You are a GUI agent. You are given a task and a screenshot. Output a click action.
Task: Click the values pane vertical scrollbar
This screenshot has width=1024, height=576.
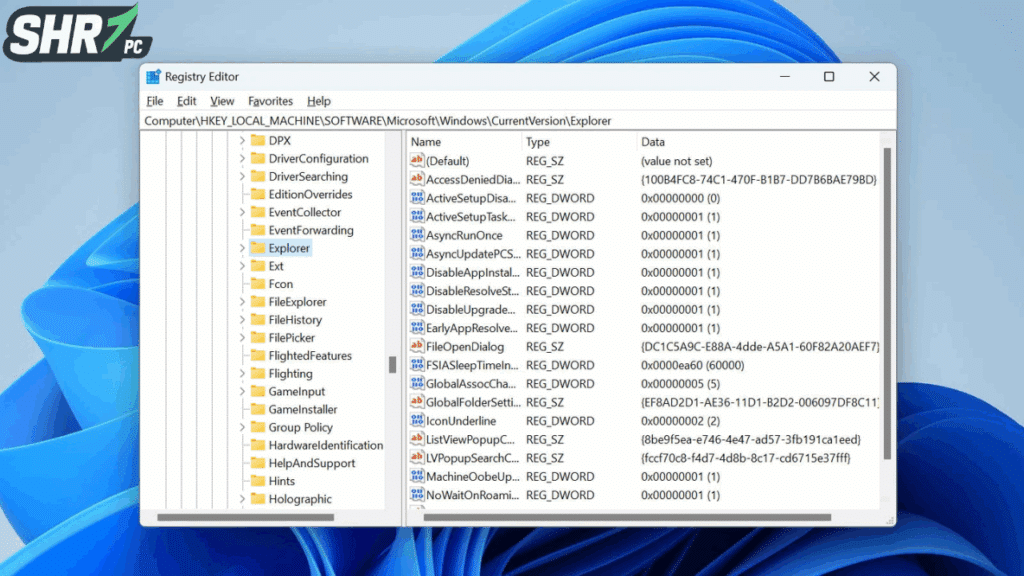click(x=887, y=304)
